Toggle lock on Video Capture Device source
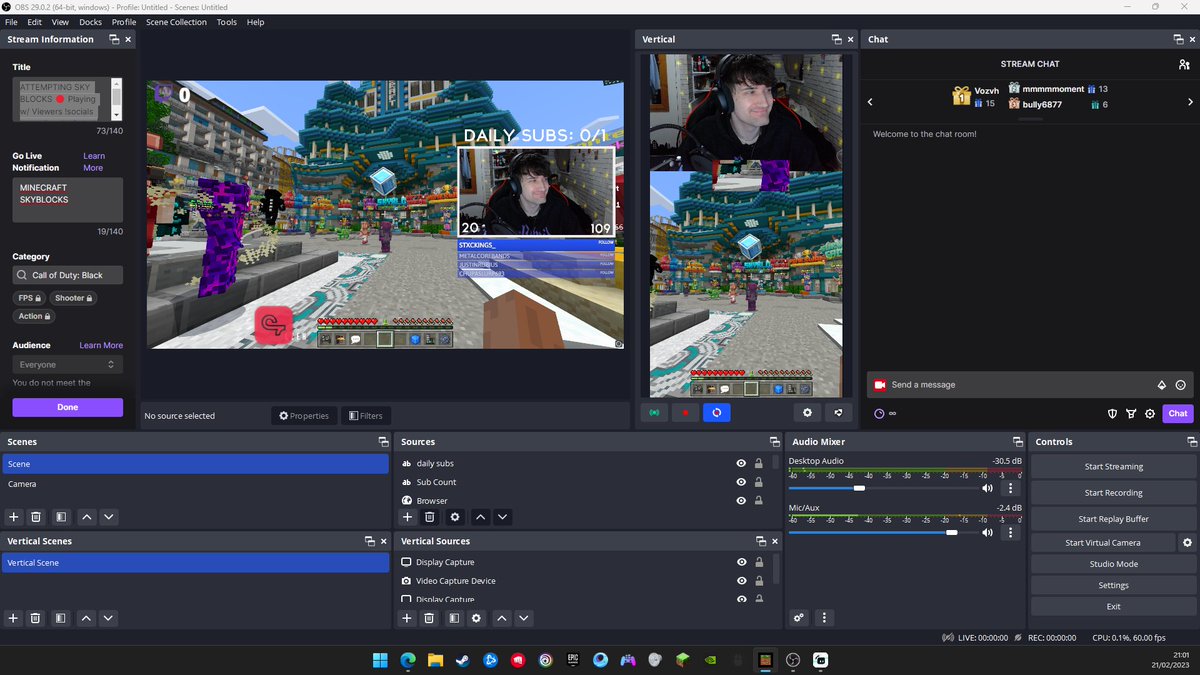Image resolution: width=1200 pixels, height=675 pixels. pos(759,581)
